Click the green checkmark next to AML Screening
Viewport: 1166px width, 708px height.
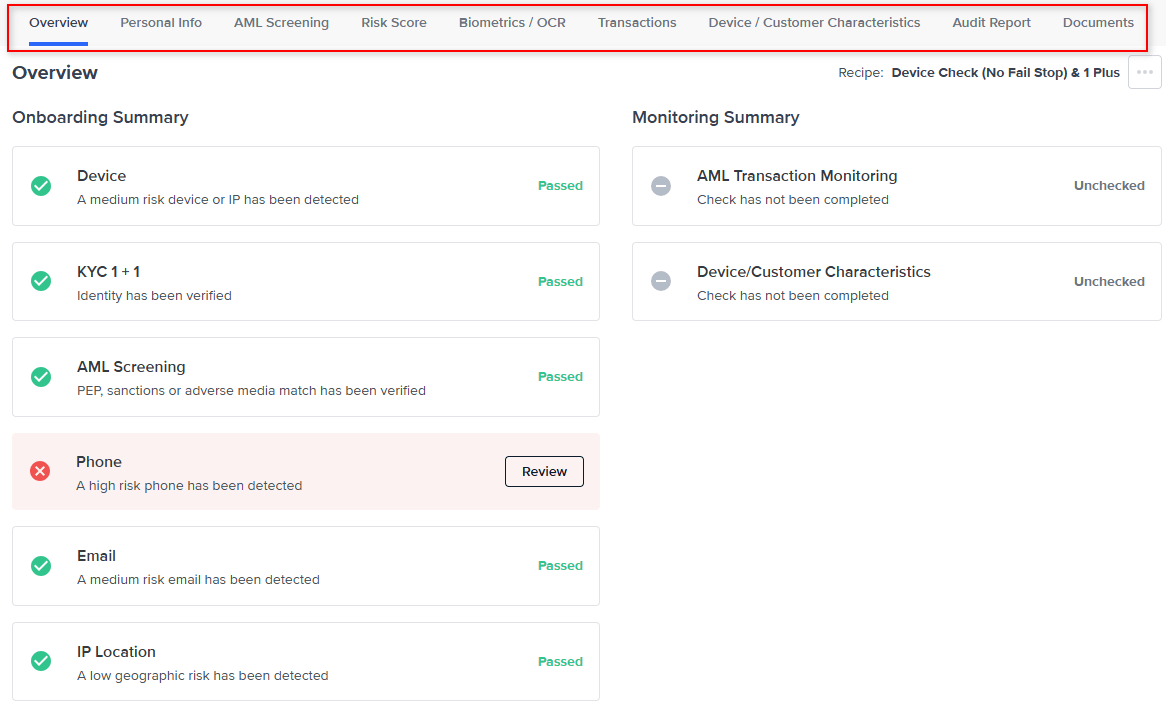(41, 377)
